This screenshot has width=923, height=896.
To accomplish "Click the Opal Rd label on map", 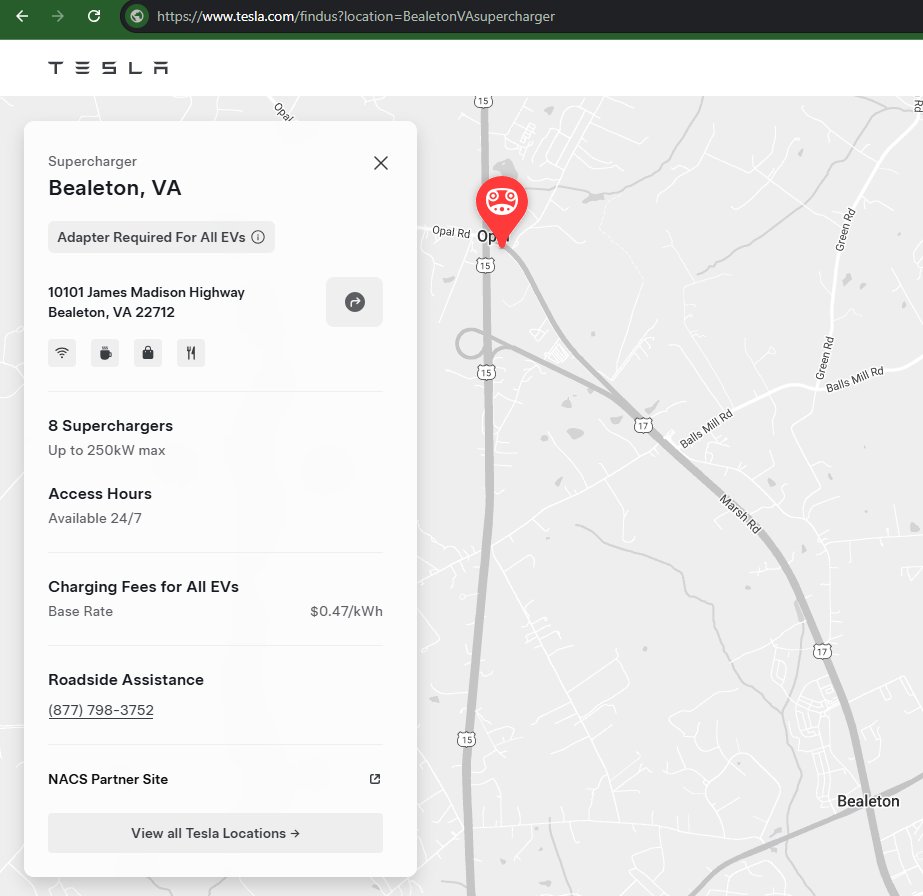I will click(x=451, y=231).
